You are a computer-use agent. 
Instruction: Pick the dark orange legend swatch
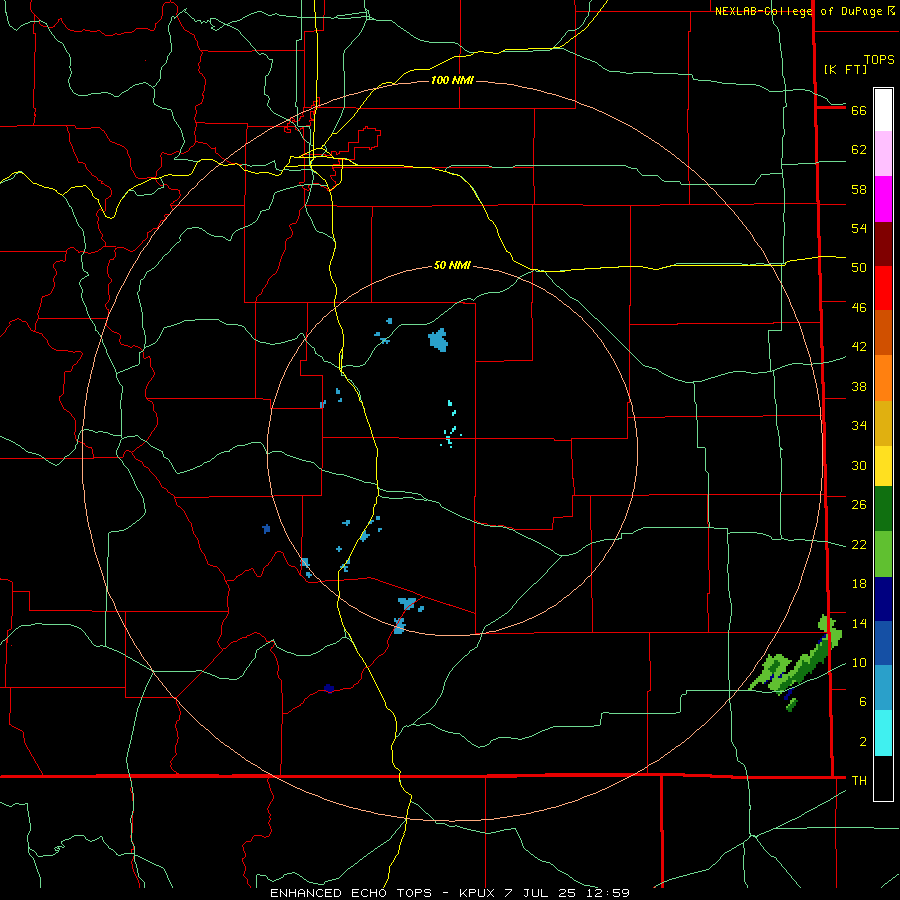coord(883,332)
